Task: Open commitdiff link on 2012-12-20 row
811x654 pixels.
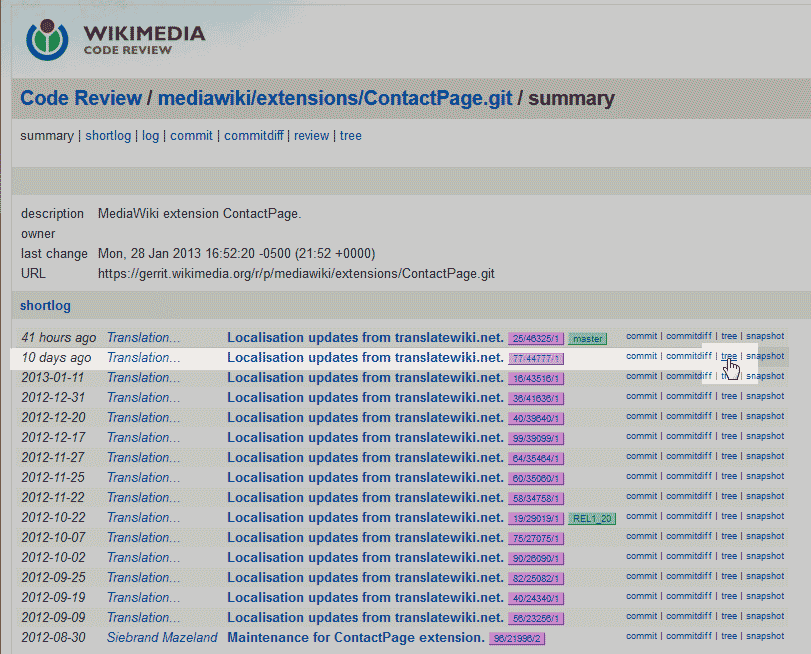Action: pyautogui.click(x=689, y=416)
